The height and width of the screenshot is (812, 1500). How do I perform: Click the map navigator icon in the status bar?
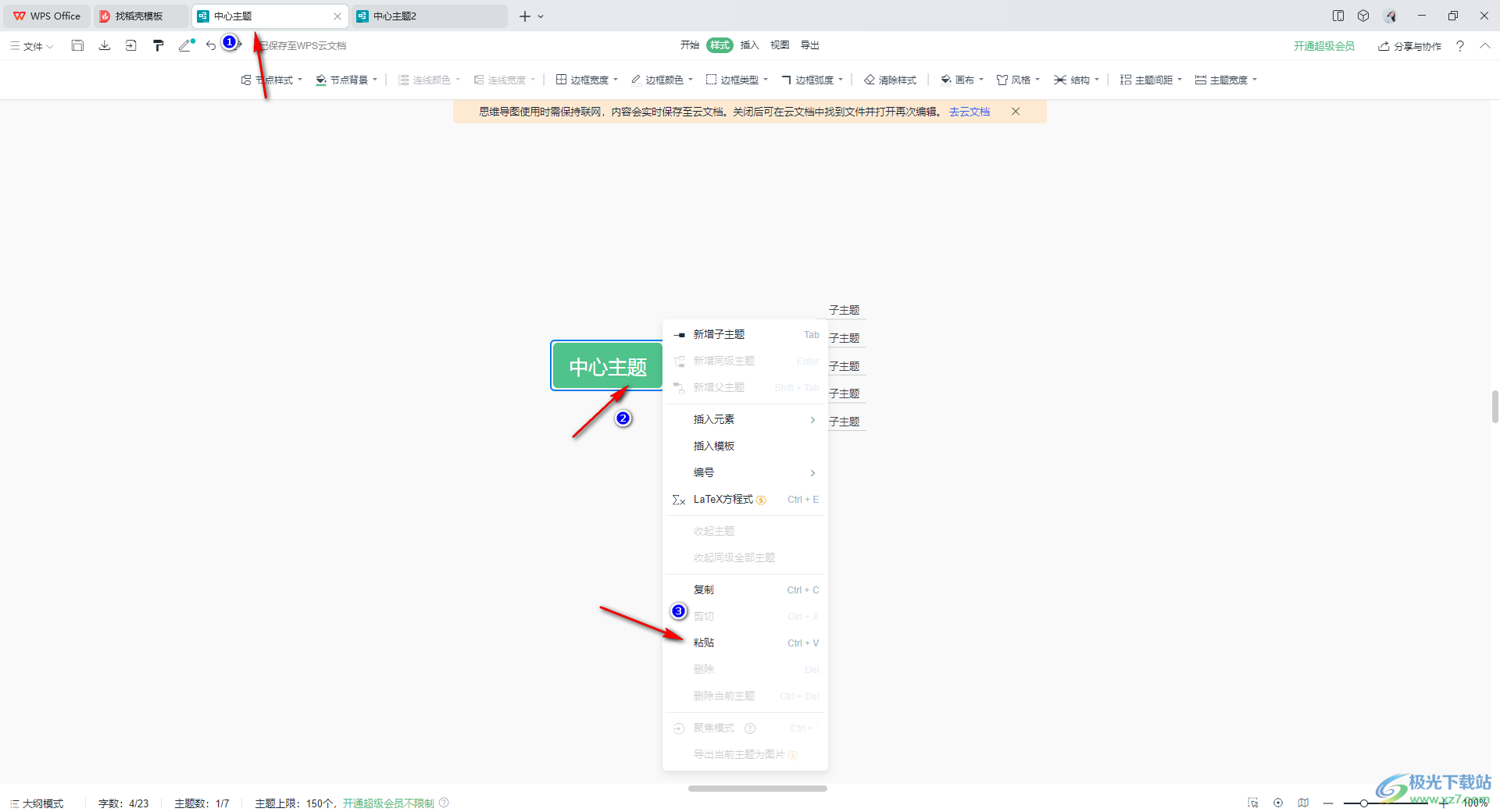(1303, 803)
